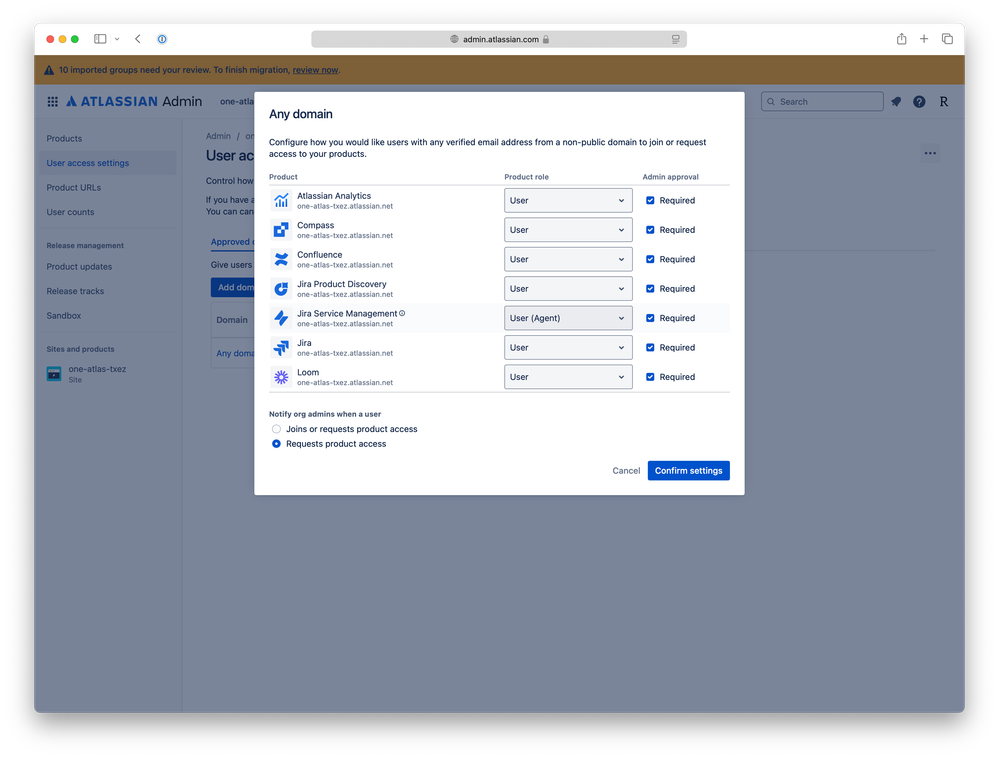The width and height of the screenshot is (999, 758).
Task: Click info icon next to Jira Service Management
Action: [402, 313]
